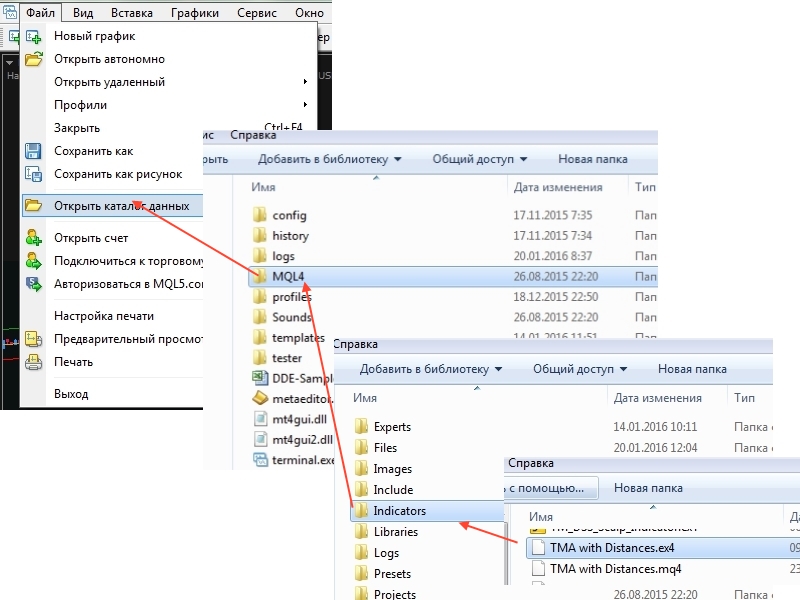Click Новая папка in Indicators explorer window
This screenshot has width=800, height=600.
(x=648, y=488)
